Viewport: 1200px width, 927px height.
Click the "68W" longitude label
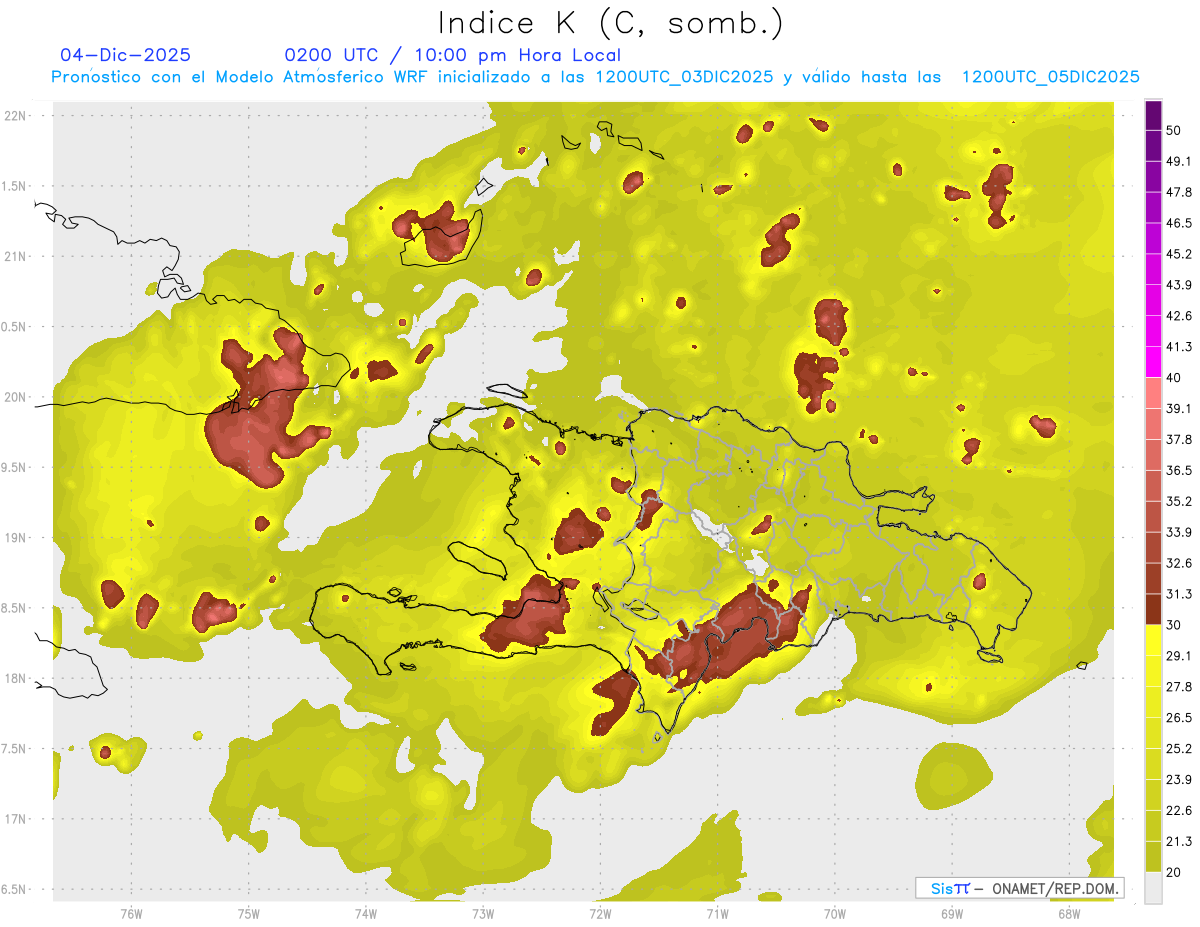(x=1069, y=913)
